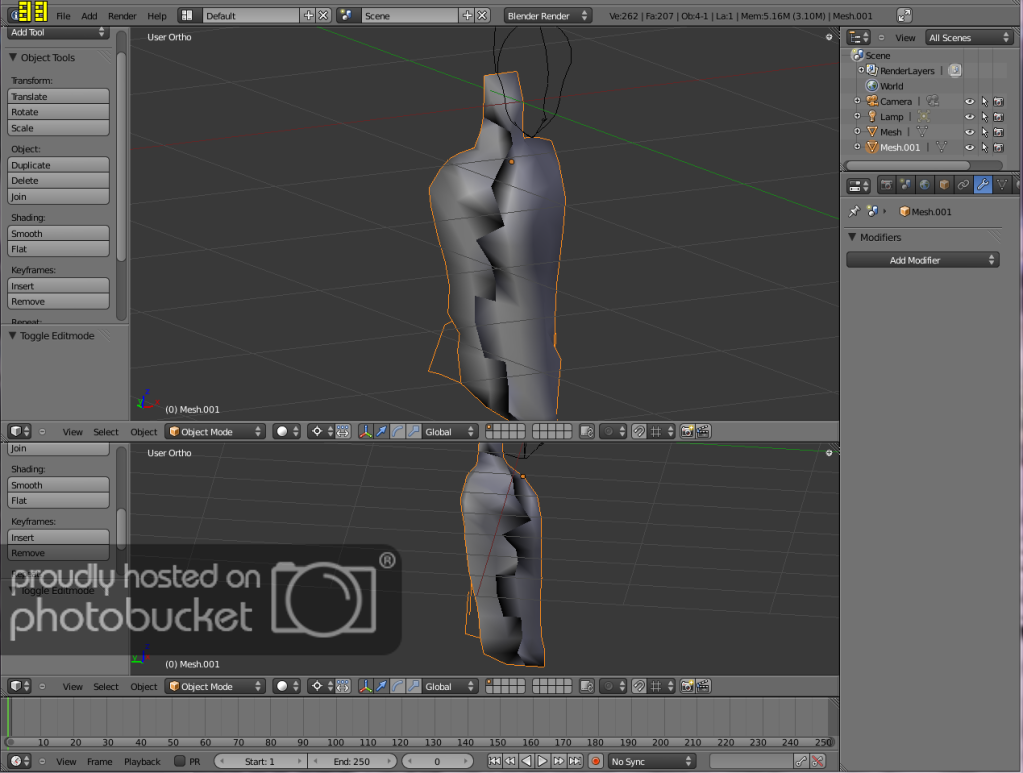Click the fullscreen toggle icon in the top bar

coord(904,16)
